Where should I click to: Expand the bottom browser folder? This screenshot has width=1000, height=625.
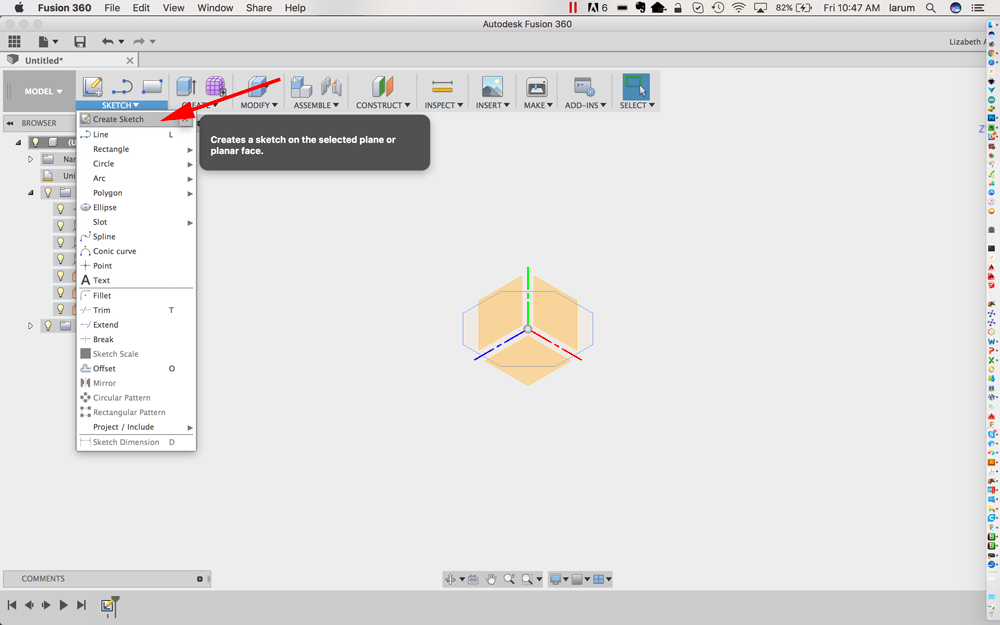[30, 325]
